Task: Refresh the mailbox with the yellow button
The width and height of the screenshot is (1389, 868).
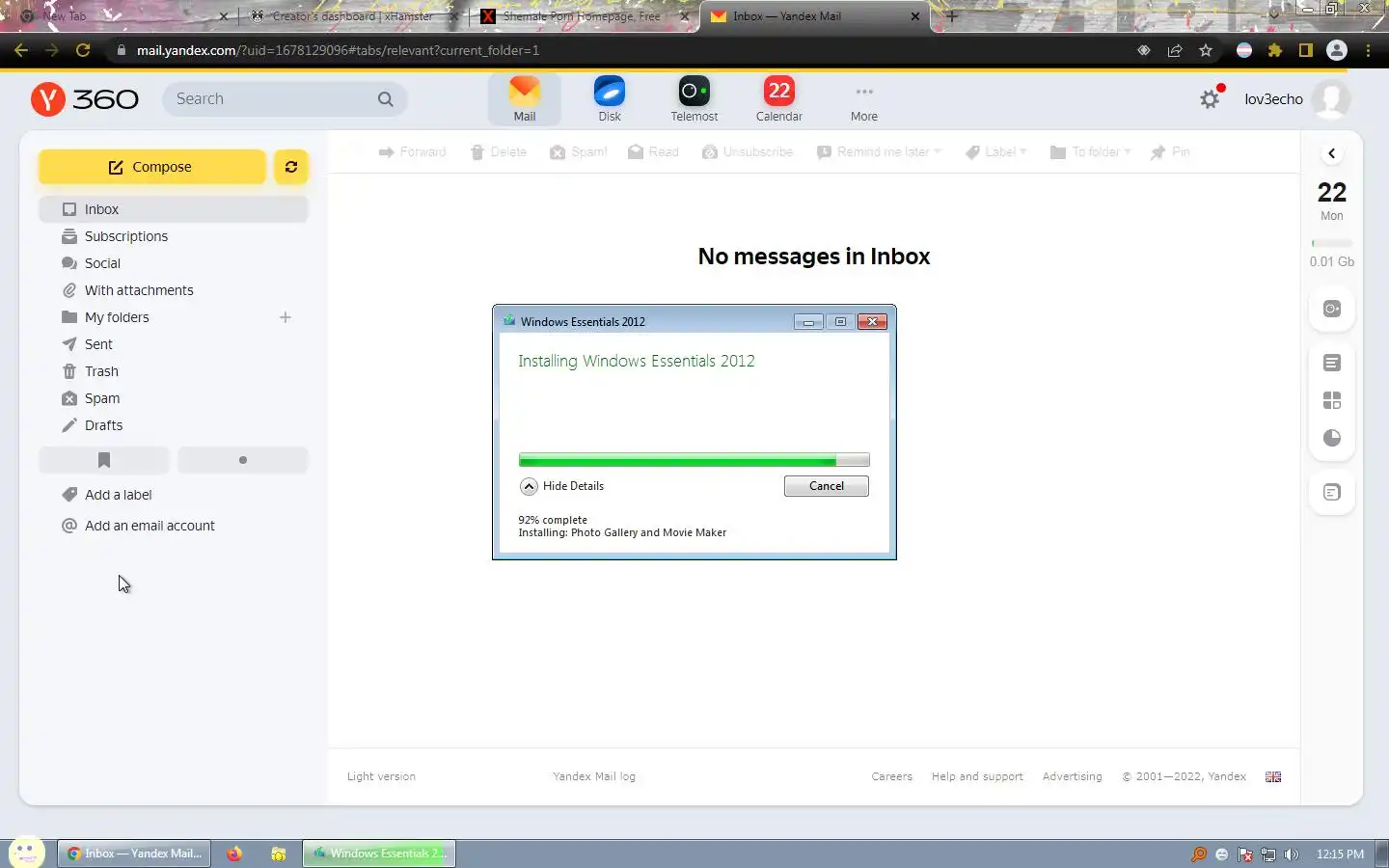Action: tap(290, 167)
